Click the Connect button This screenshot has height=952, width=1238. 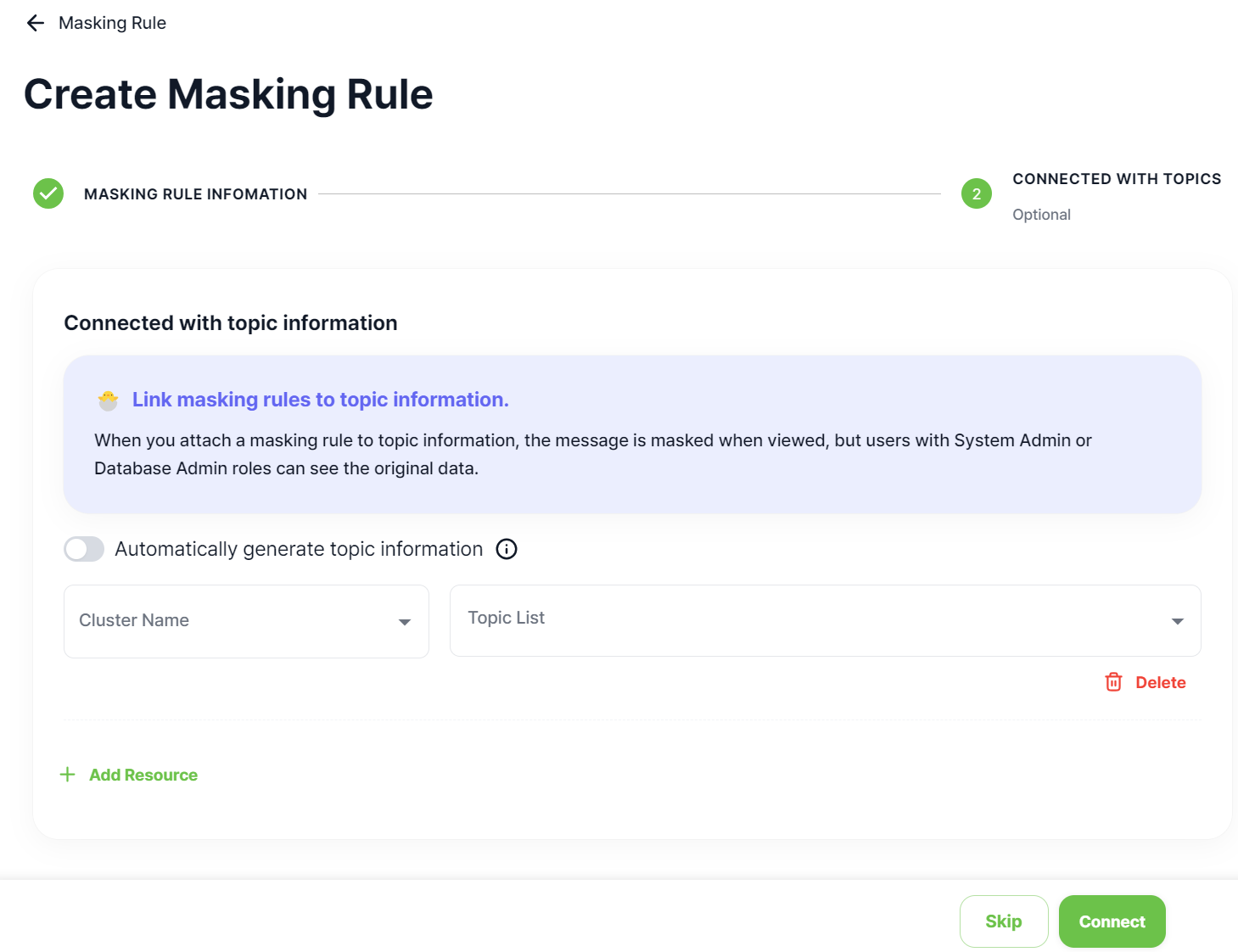(x=1112, y=921)
